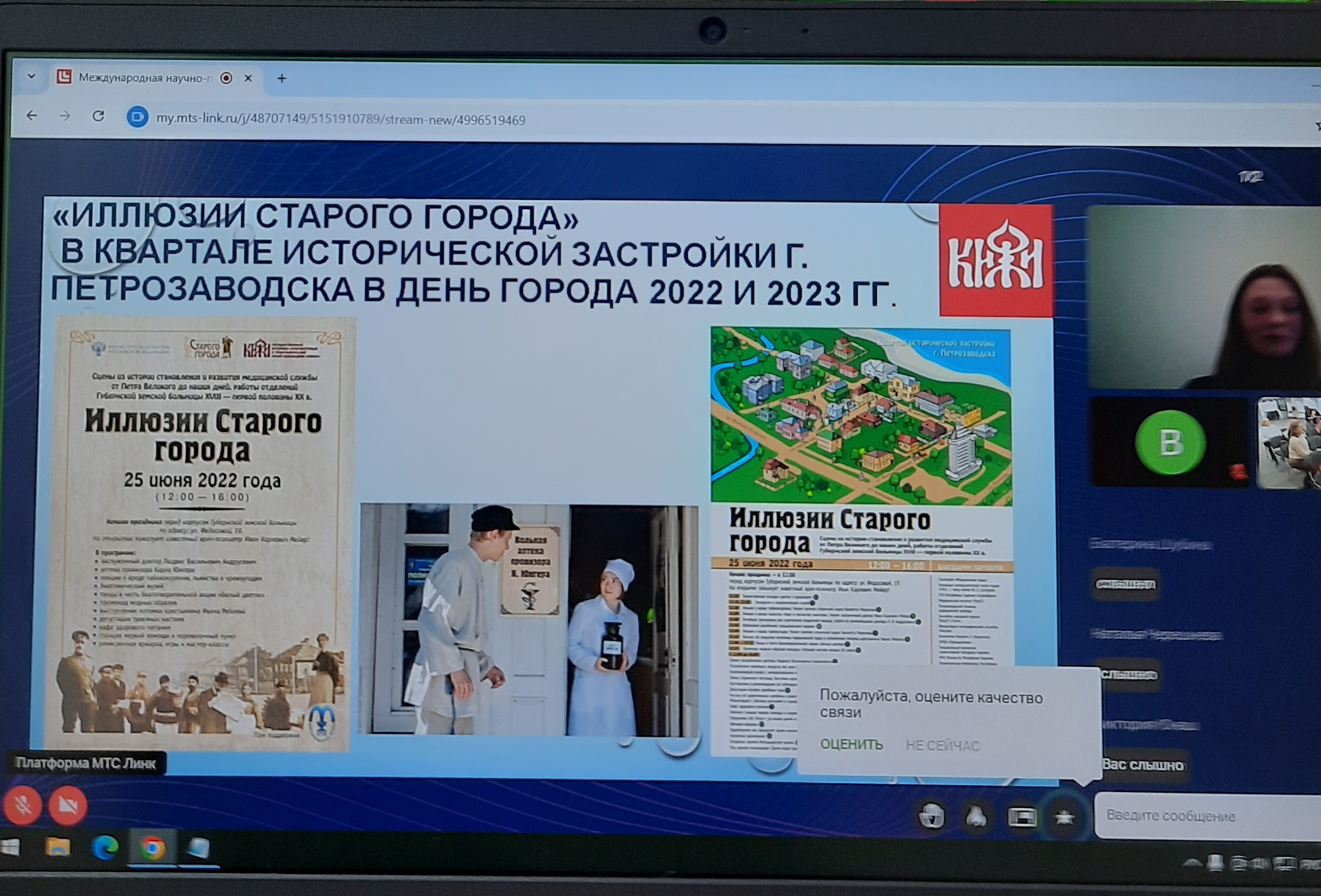Open a new browser tab with plus
Viewport: 1321px width, 896px height.
[x=281, y=79]
